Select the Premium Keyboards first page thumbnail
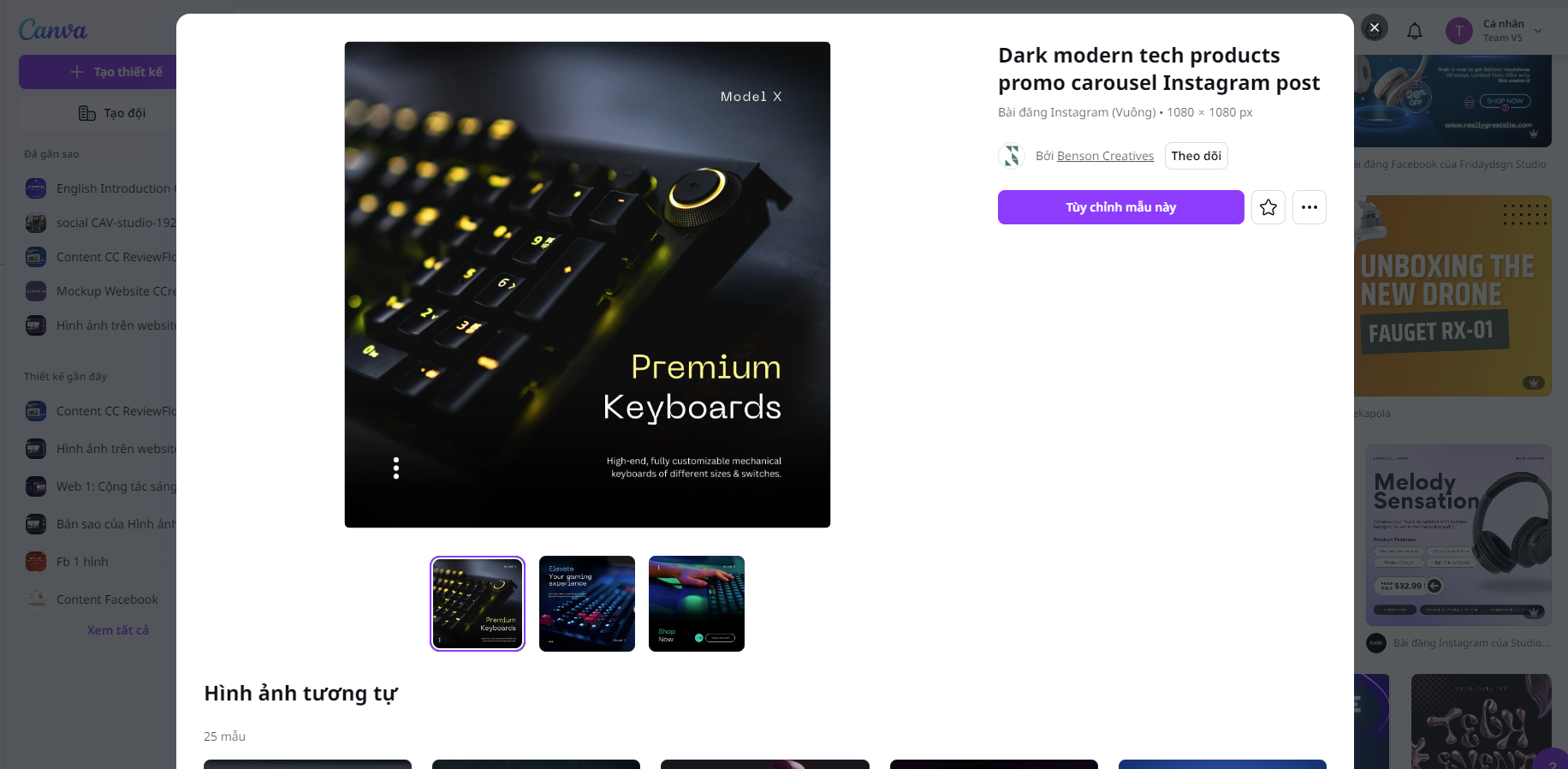The width and height of the screenshot is (1568, 769). pyautogui.click(x=478, y=604)
